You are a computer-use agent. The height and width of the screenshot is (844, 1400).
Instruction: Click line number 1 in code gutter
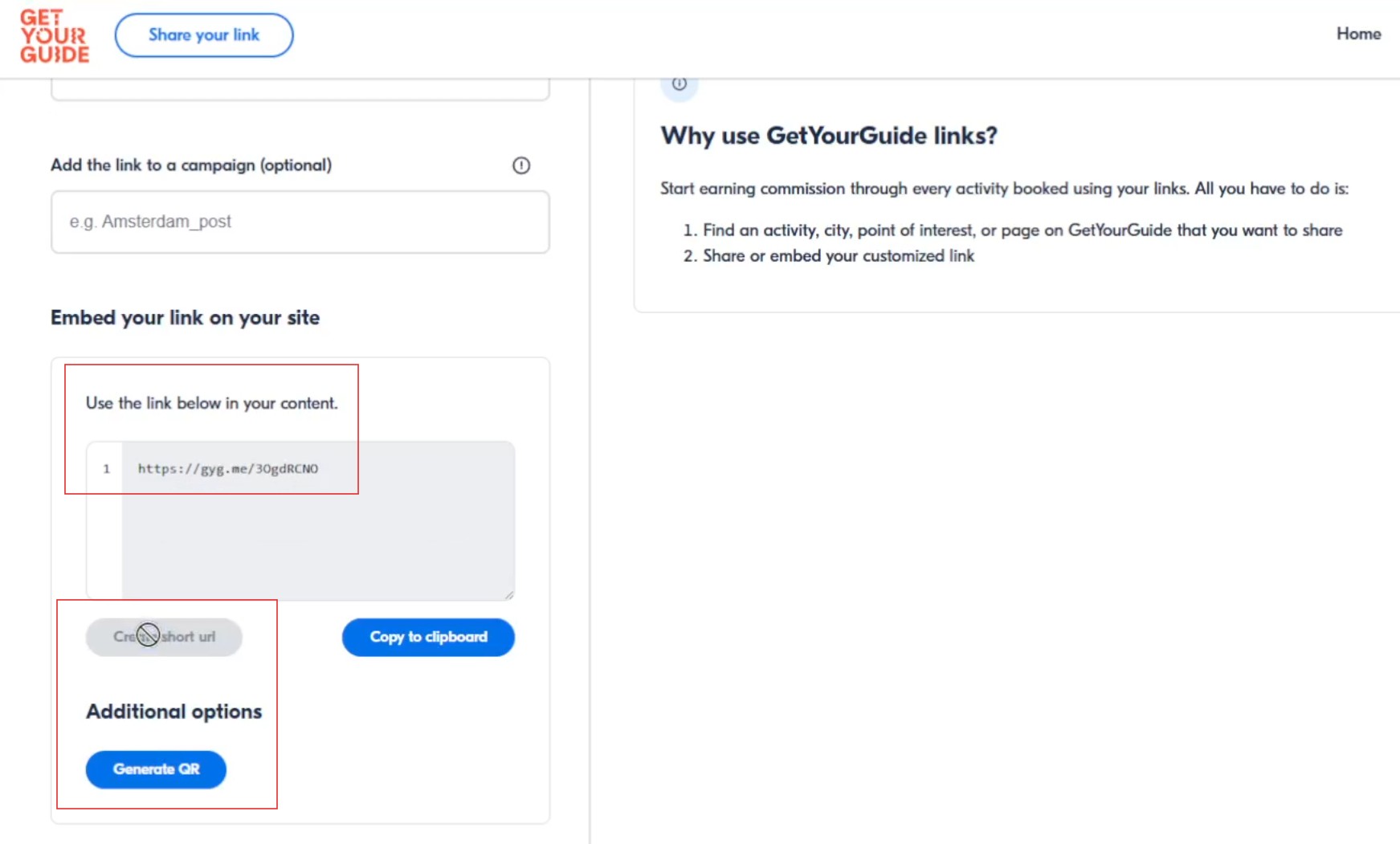pyautogui.click(x=106, y=469)
